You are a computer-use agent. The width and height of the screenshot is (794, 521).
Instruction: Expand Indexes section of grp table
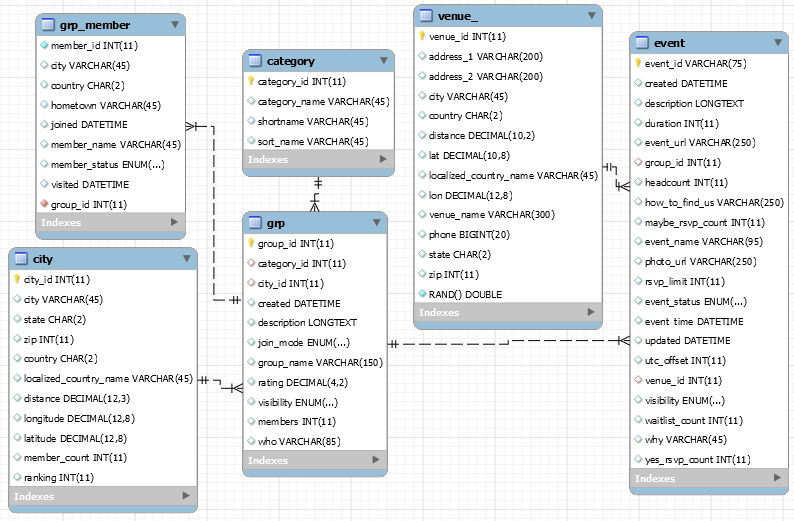tap(376, 460)
